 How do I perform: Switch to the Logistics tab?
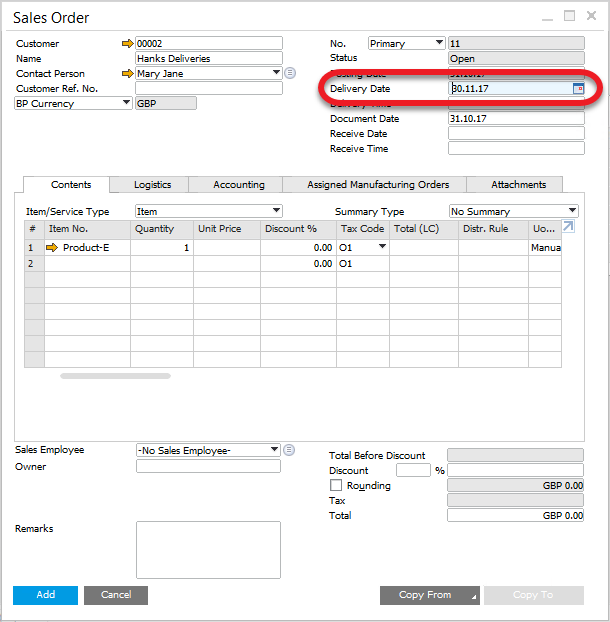pos(153,185)
